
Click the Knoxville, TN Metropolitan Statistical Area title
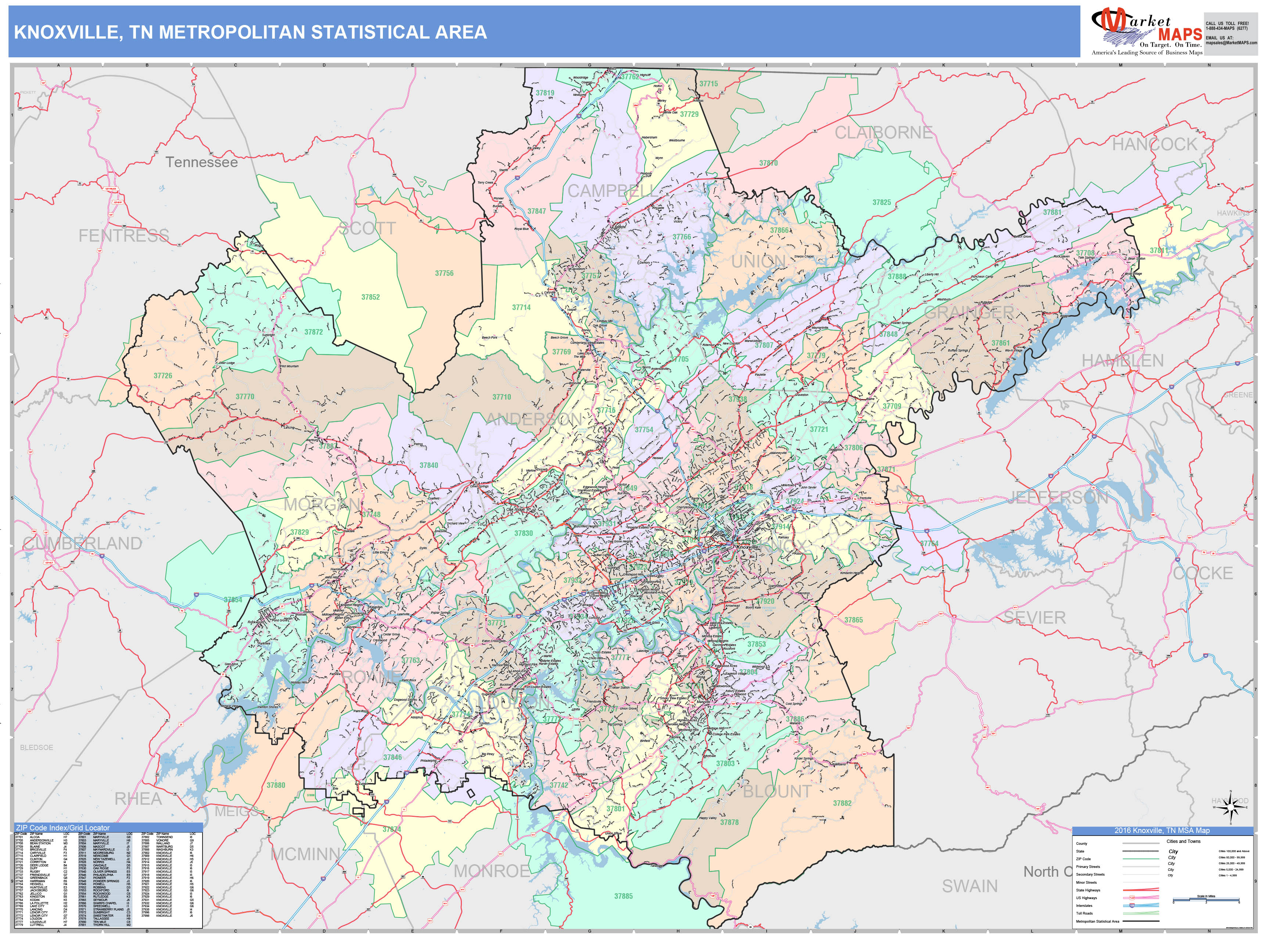click(x=250, y=32)
